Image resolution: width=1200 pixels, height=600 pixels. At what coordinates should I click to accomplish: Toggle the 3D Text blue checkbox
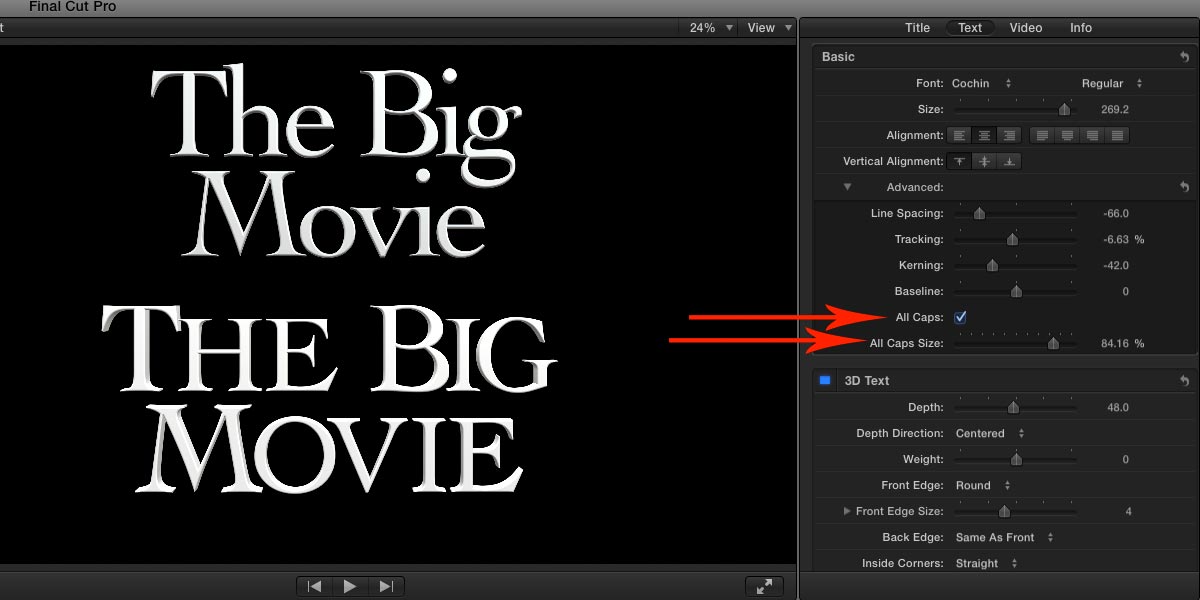pos(825,380)
